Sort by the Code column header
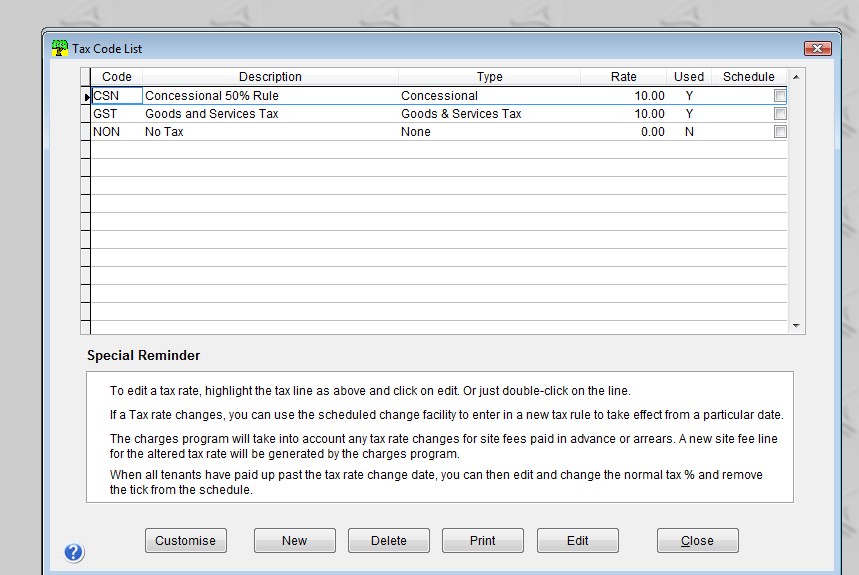The image size is (859, 575). pos(117,77)
